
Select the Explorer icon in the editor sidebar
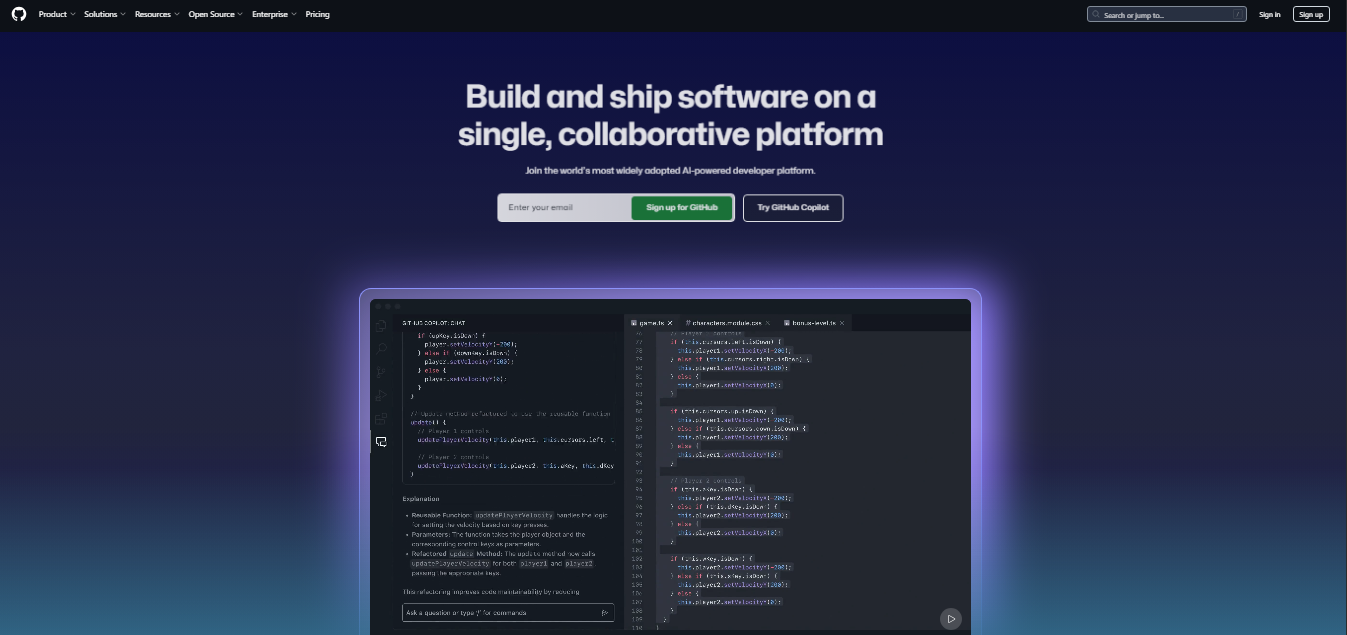[x=381, y=326]
